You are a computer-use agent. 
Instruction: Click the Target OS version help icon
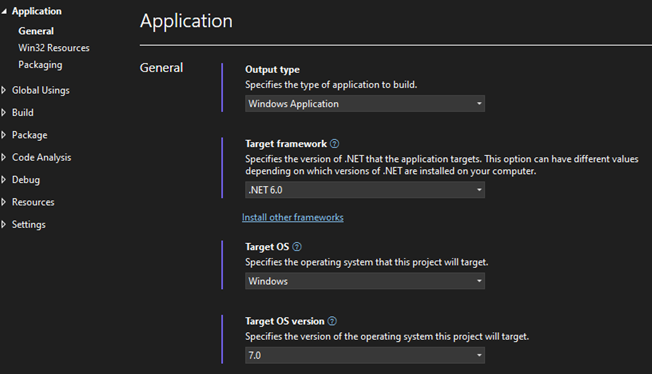click(x=332, y=321)
